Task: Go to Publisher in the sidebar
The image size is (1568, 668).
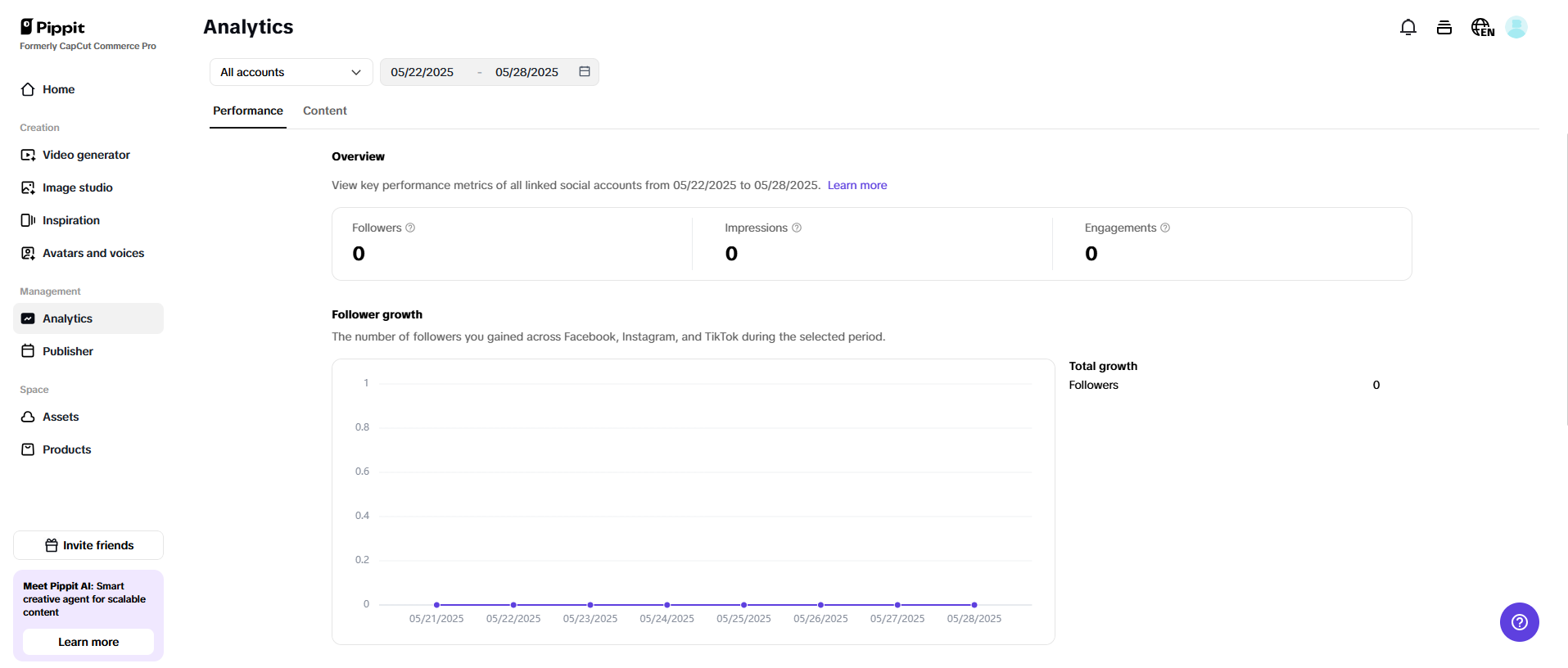Action: point(68,351)
